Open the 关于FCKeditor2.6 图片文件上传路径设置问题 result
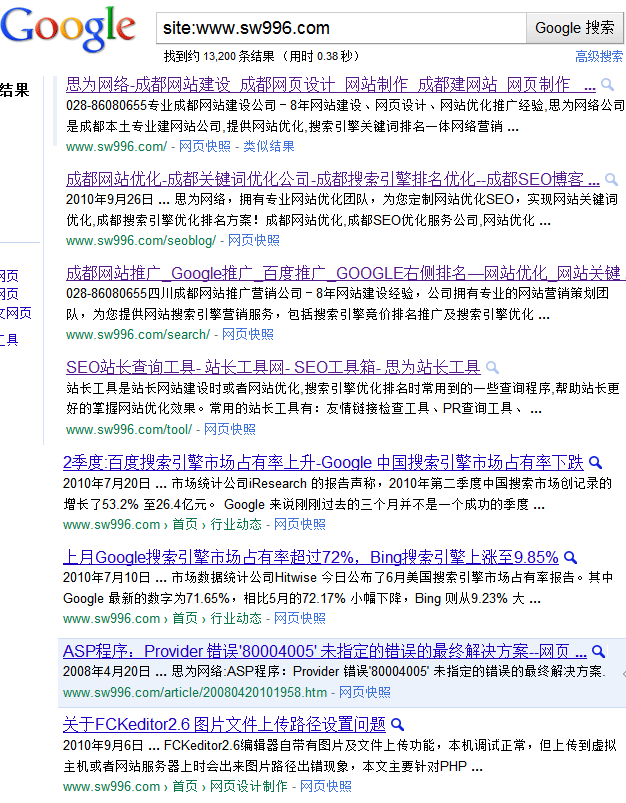The height and width of the screenshot is (803, 626). tap(223, 724)
